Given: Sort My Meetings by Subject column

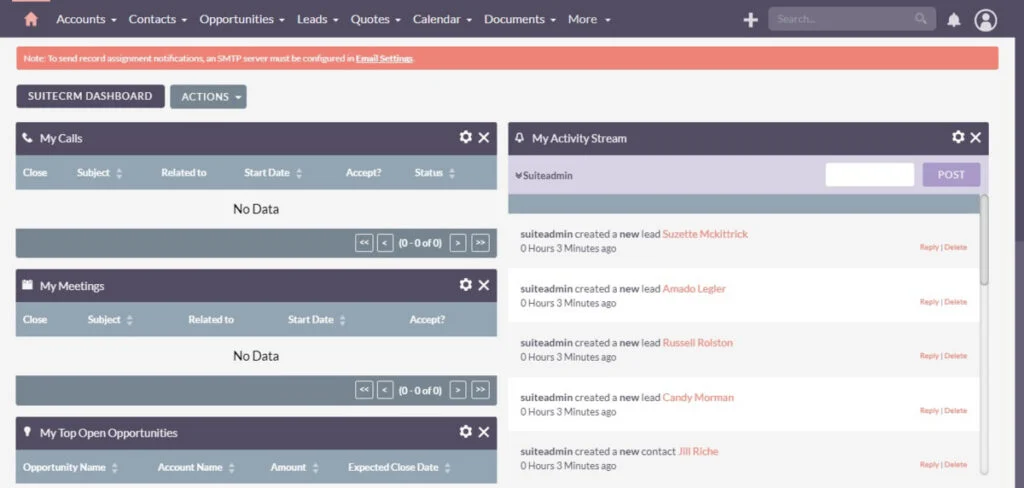Looking at the screenshot, I should 110,319.
